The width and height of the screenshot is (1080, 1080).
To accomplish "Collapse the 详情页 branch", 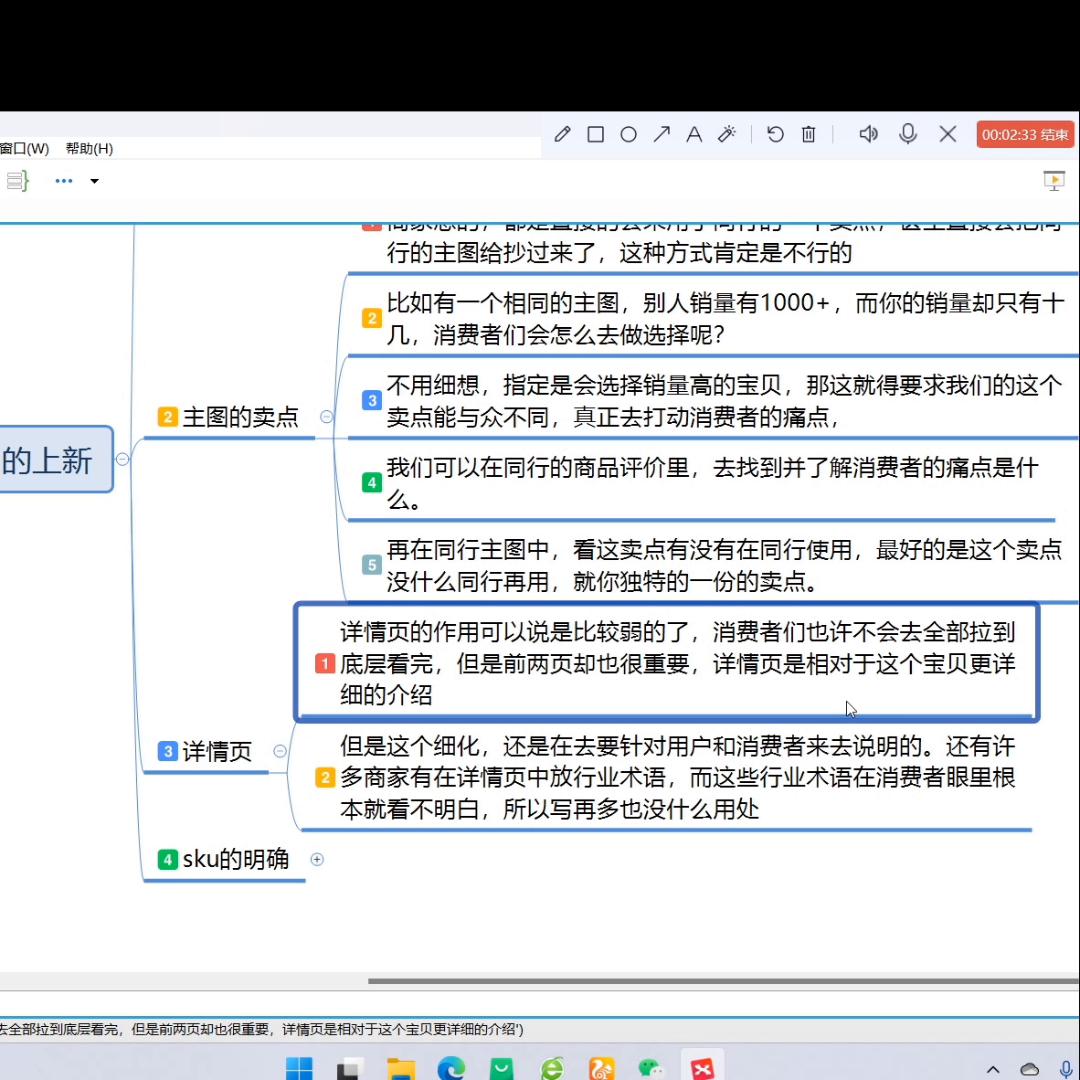I will click(x=279, y=751).
